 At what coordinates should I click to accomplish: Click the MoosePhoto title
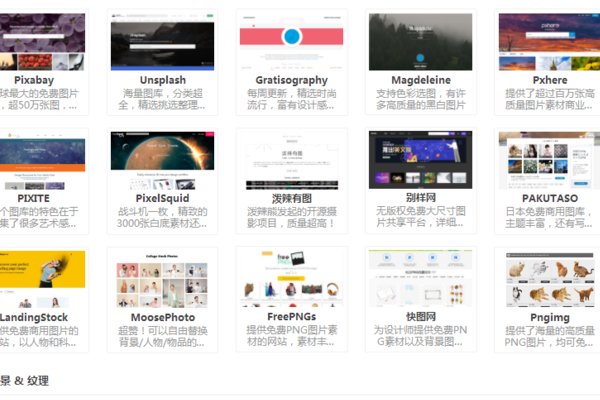pos(163,317)
